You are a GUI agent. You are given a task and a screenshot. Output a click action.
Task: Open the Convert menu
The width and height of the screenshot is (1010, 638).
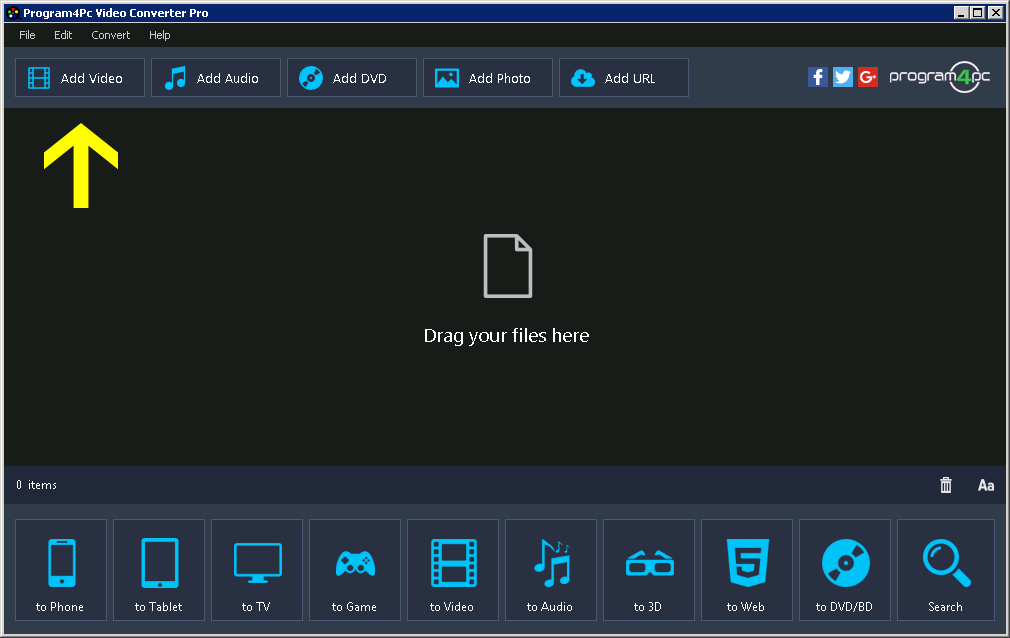110,35
